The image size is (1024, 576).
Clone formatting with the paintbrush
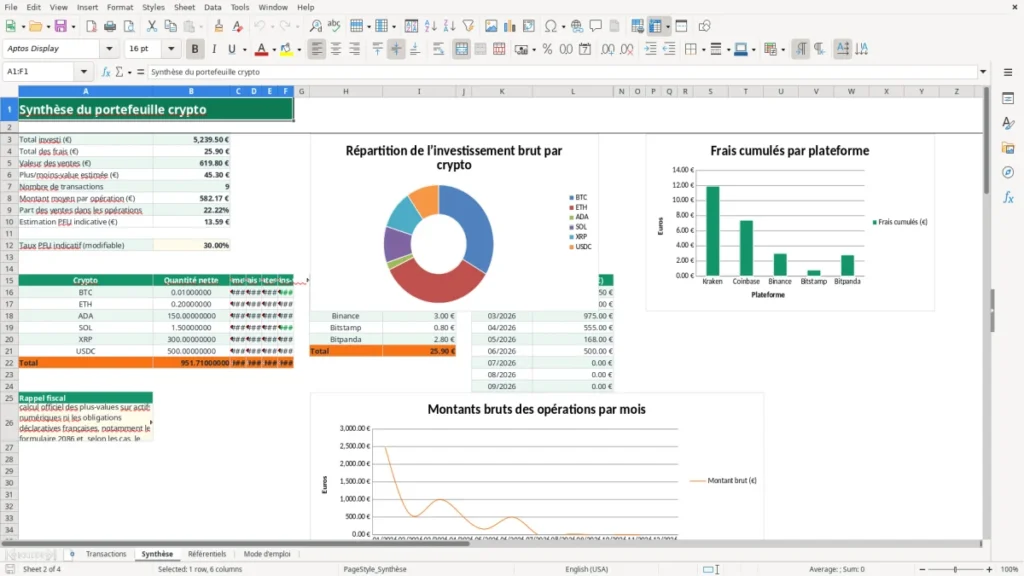(218, 26)
